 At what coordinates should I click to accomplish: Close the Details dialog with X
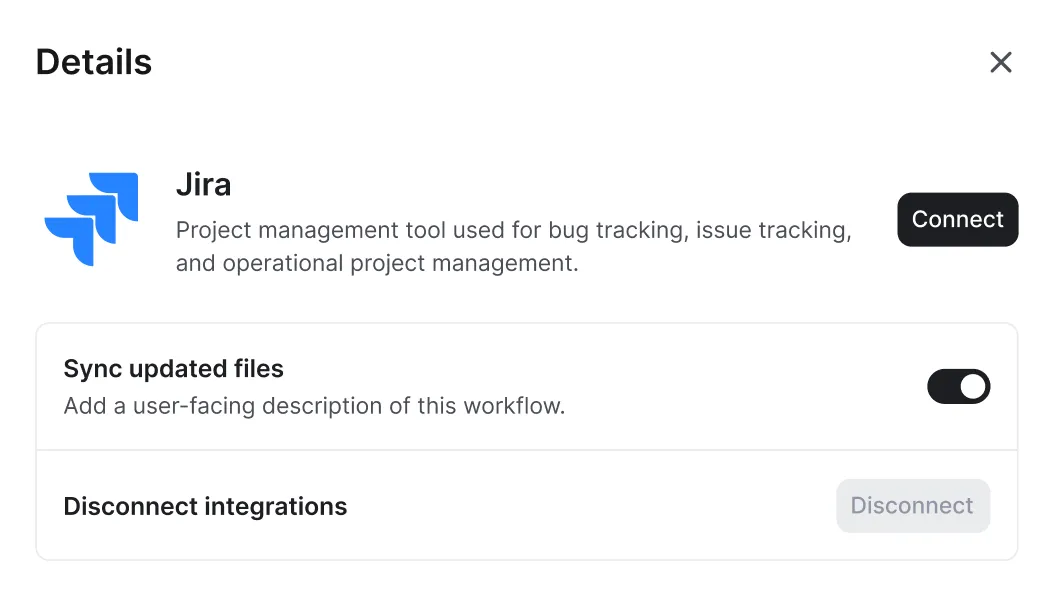(1000, 63)
